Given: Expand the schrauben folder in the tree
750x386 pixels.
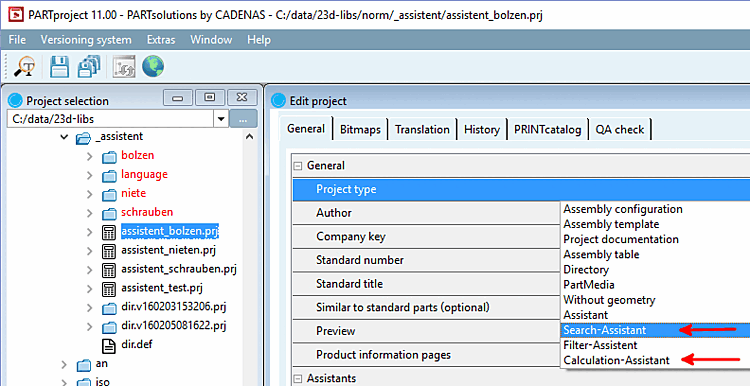Looking at the screenshot, I should click(x=89, y=212).
